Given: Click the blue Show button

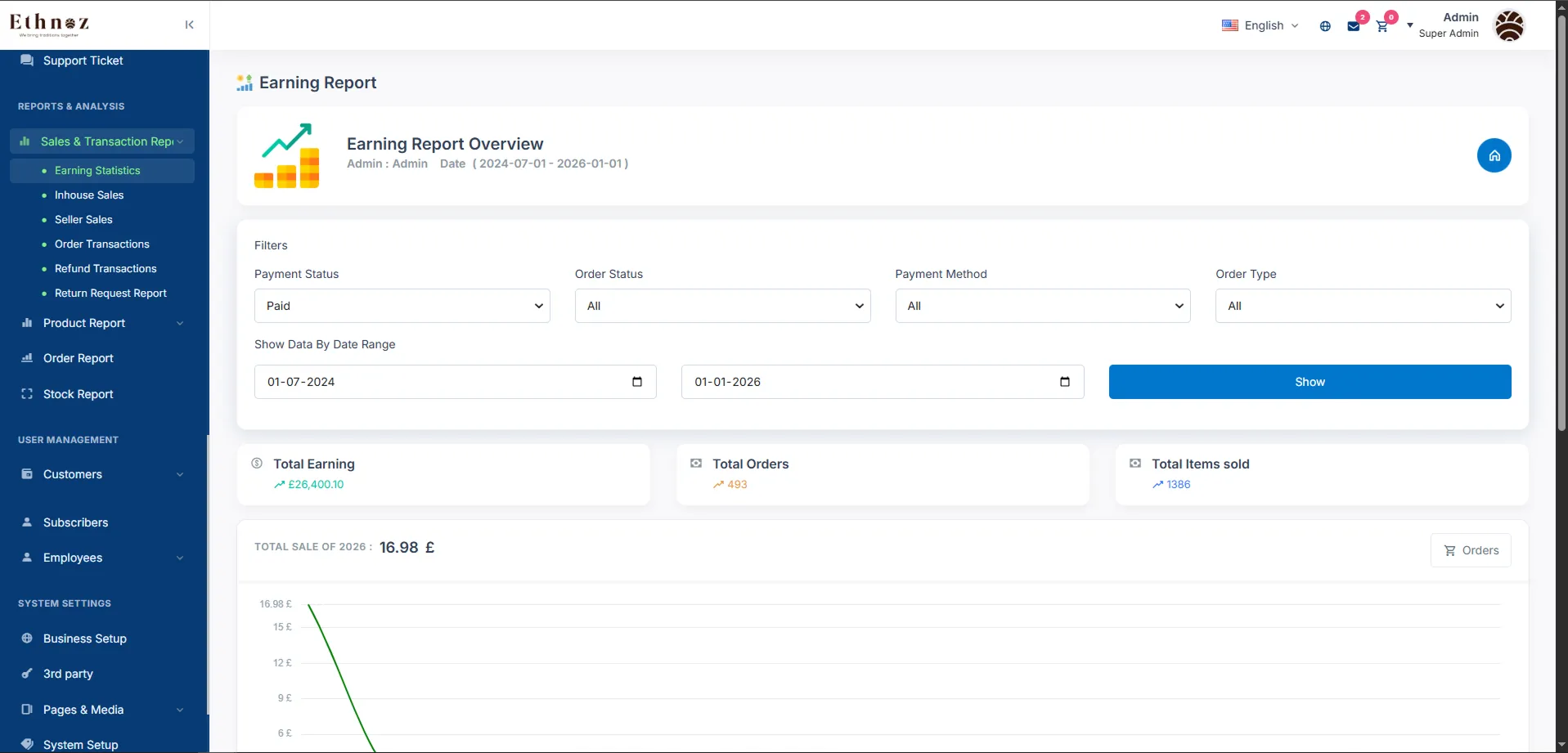Looking at the screenshot, I should (1310, 382).
